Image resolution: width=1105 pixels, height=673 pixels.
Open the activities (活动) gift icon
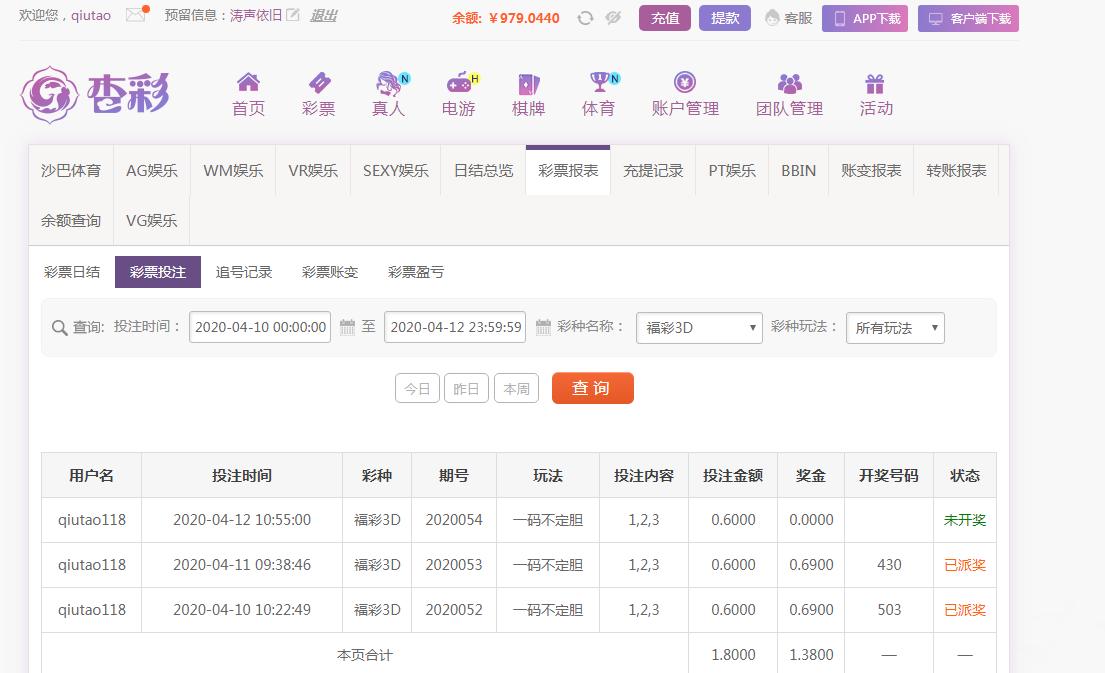click(875, 83)
